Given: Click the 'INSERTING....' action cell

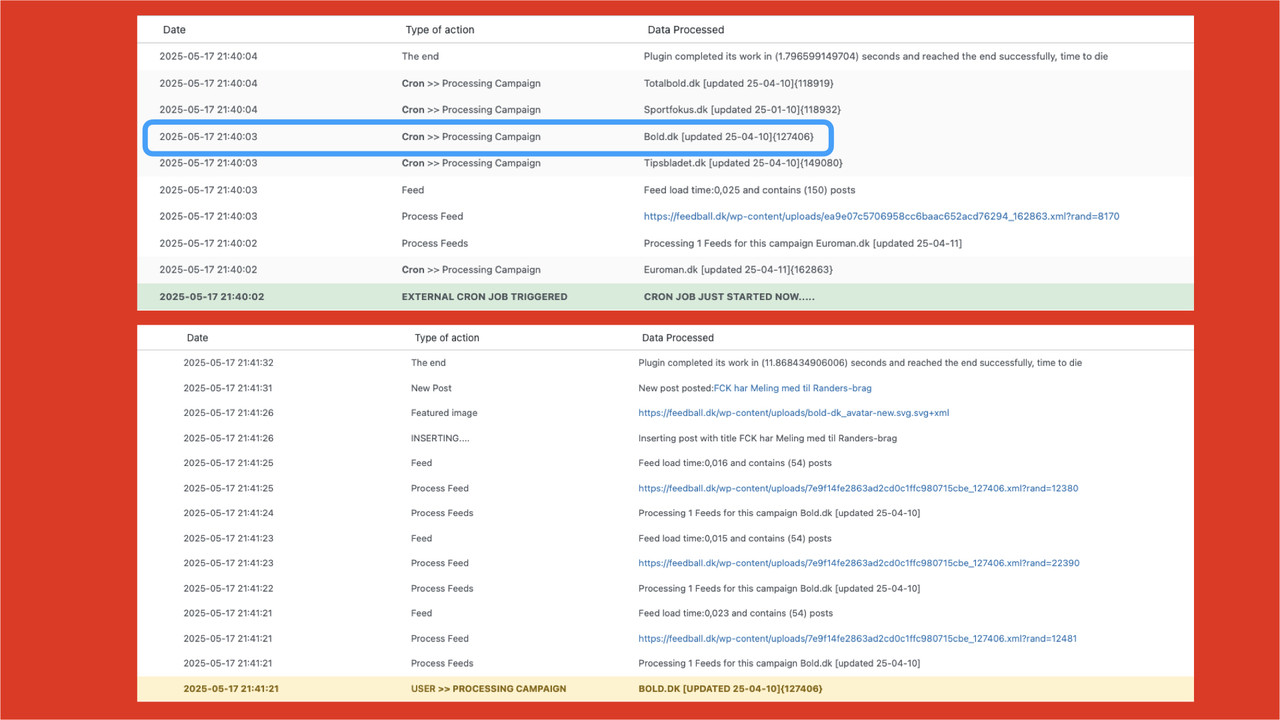Looking at the screenshot, I should [441, 438].
